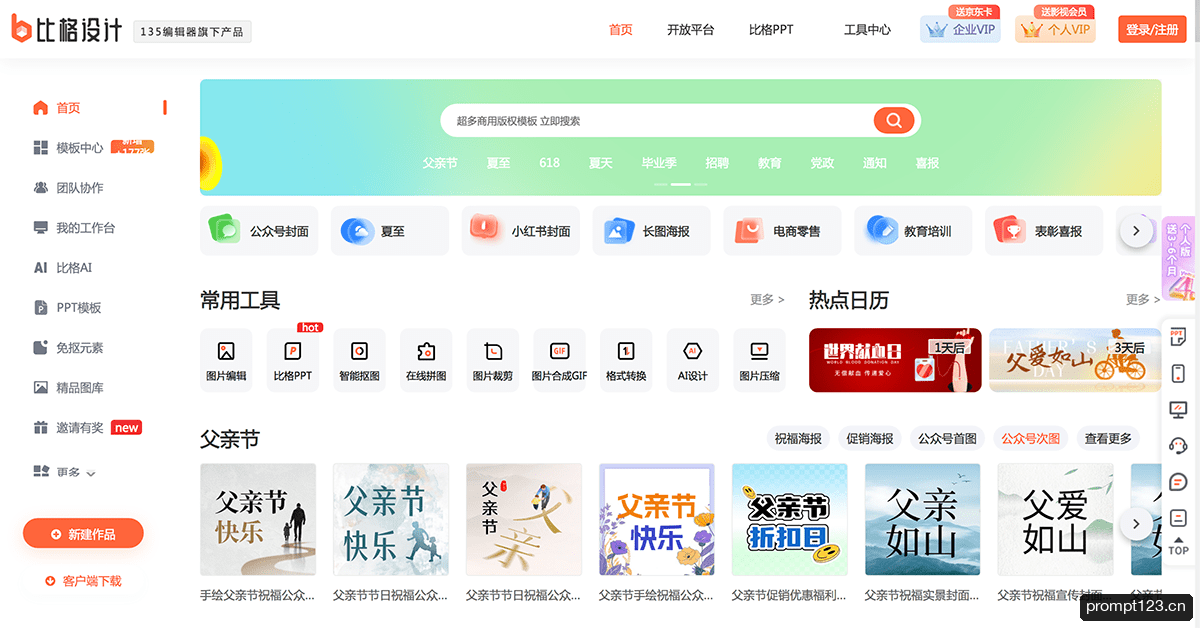Click the mobile phone icon in floating bar
The image size is (1200, 628).
[x=1178, y=373]
